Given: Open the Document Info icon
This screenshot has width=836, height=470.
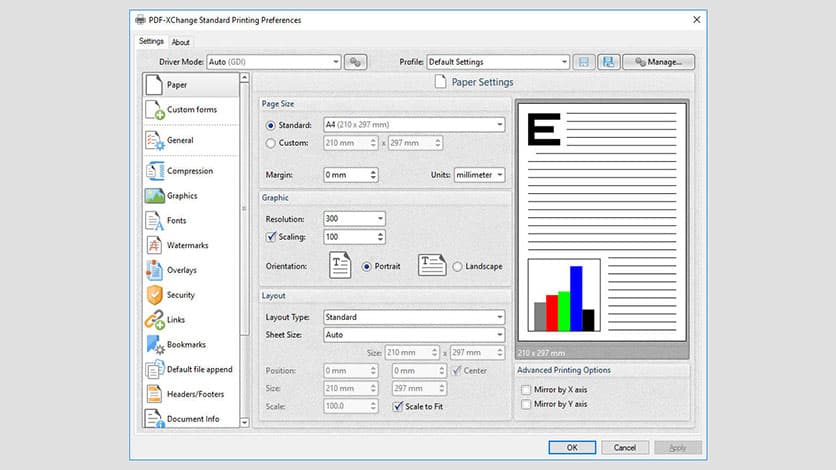Looking at the screenshot, I should click(x=155, y=418).
